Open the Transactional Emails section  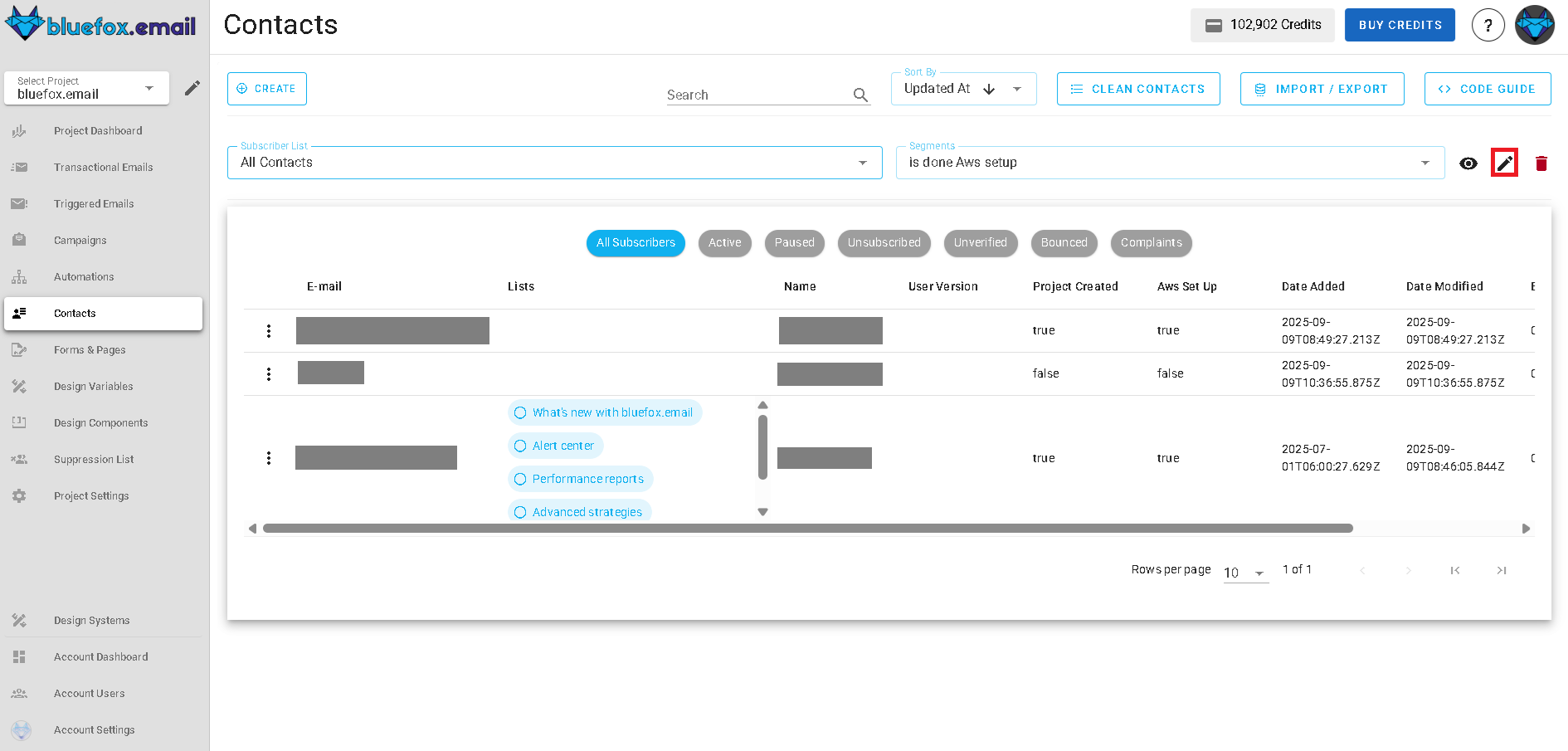pyautogui.click(x=103, y=167)
